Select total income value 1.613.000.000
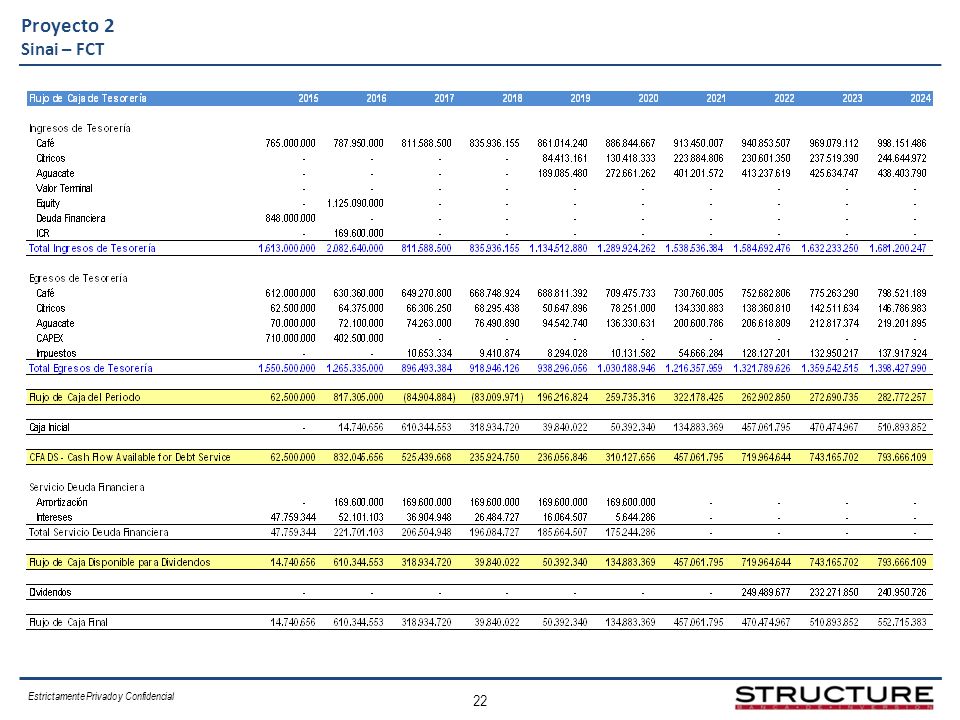Screen dimensions: 960x720 tap(287, 248)
